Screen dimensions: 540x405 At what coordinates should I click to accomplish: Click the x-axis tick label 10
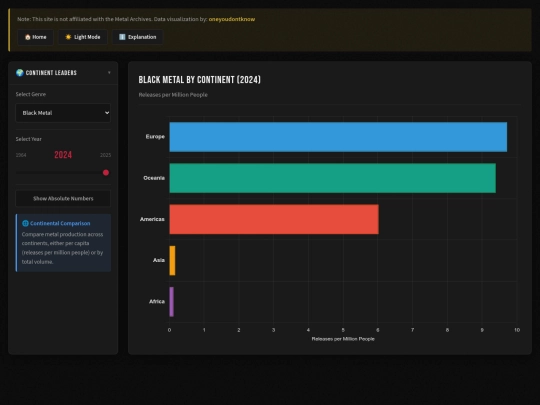pyautogui.click(x=517, y=330)
